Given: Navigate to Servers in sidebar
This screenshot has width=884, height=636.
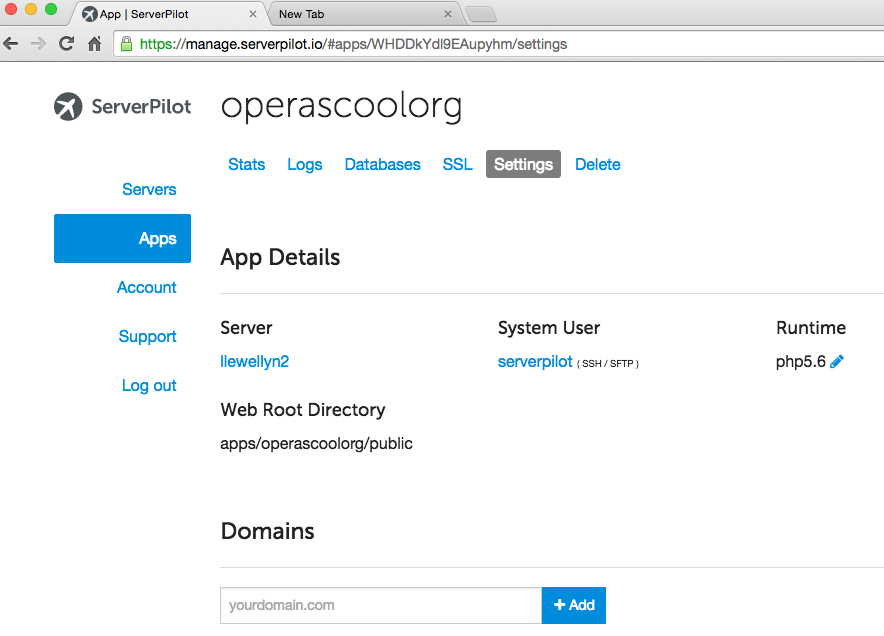Looking at the screenshot, I should click(149, 189).
